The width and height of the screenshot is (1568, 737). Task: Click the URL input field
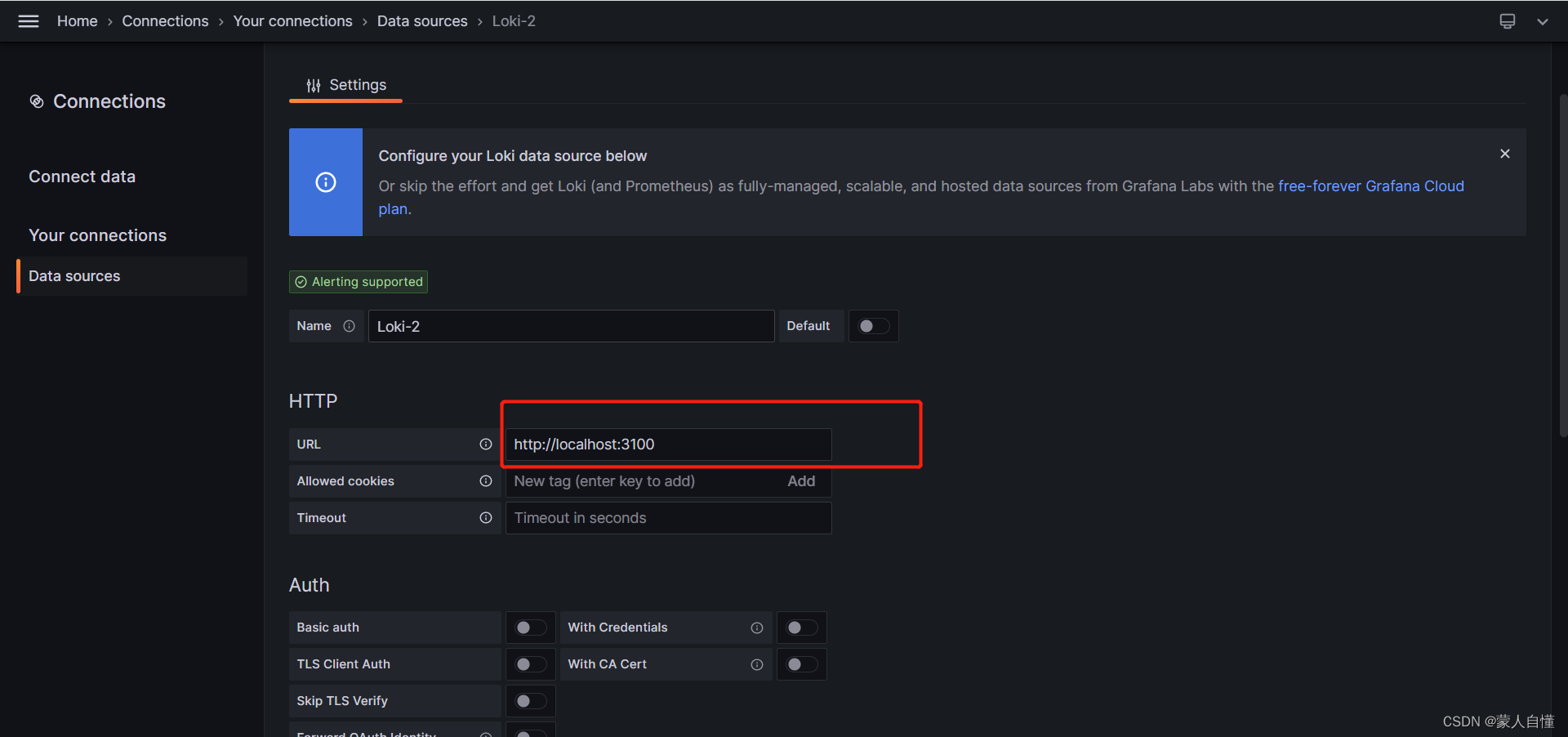tap(669, 444)
